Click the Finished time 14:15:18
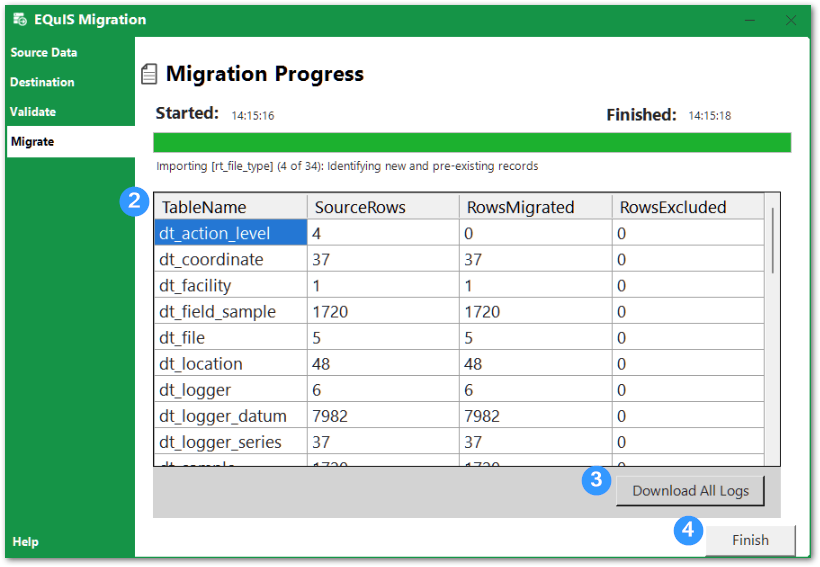Image resolution: width=820 pixels, height=567 pixels. pos(710,116)
